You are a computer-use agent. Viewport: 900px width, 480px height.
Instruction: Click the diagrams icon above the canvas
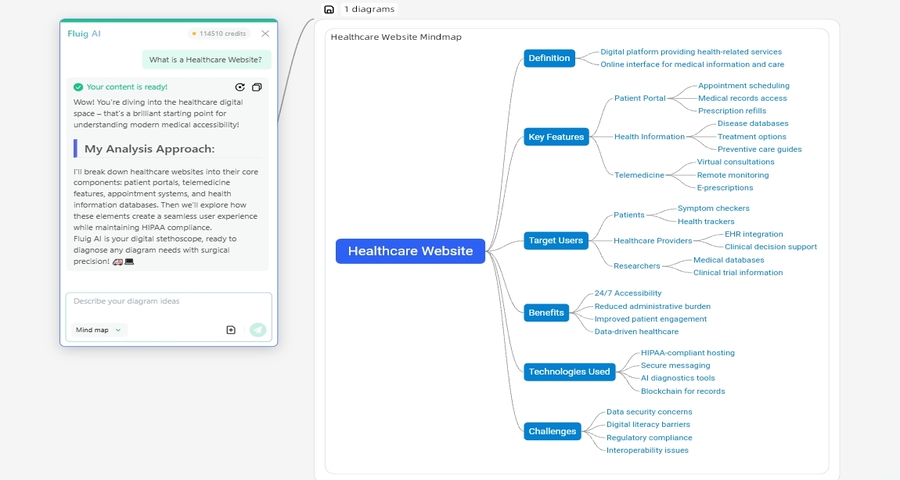tap(329, 9)
